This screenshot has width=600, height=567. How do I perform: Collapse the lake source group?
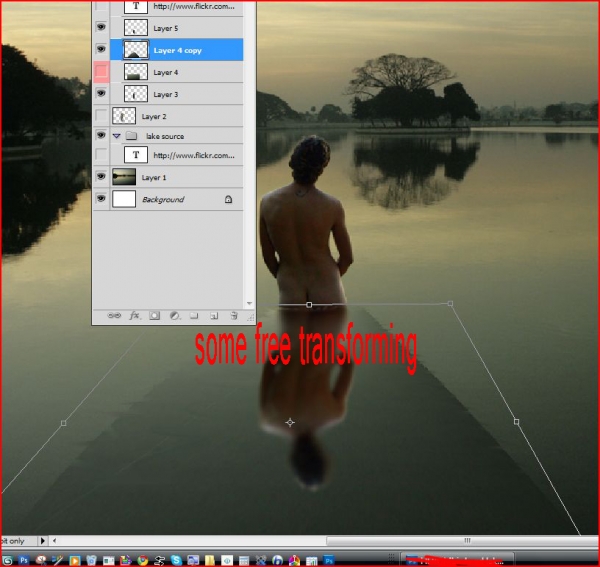[x=117, y=136]
